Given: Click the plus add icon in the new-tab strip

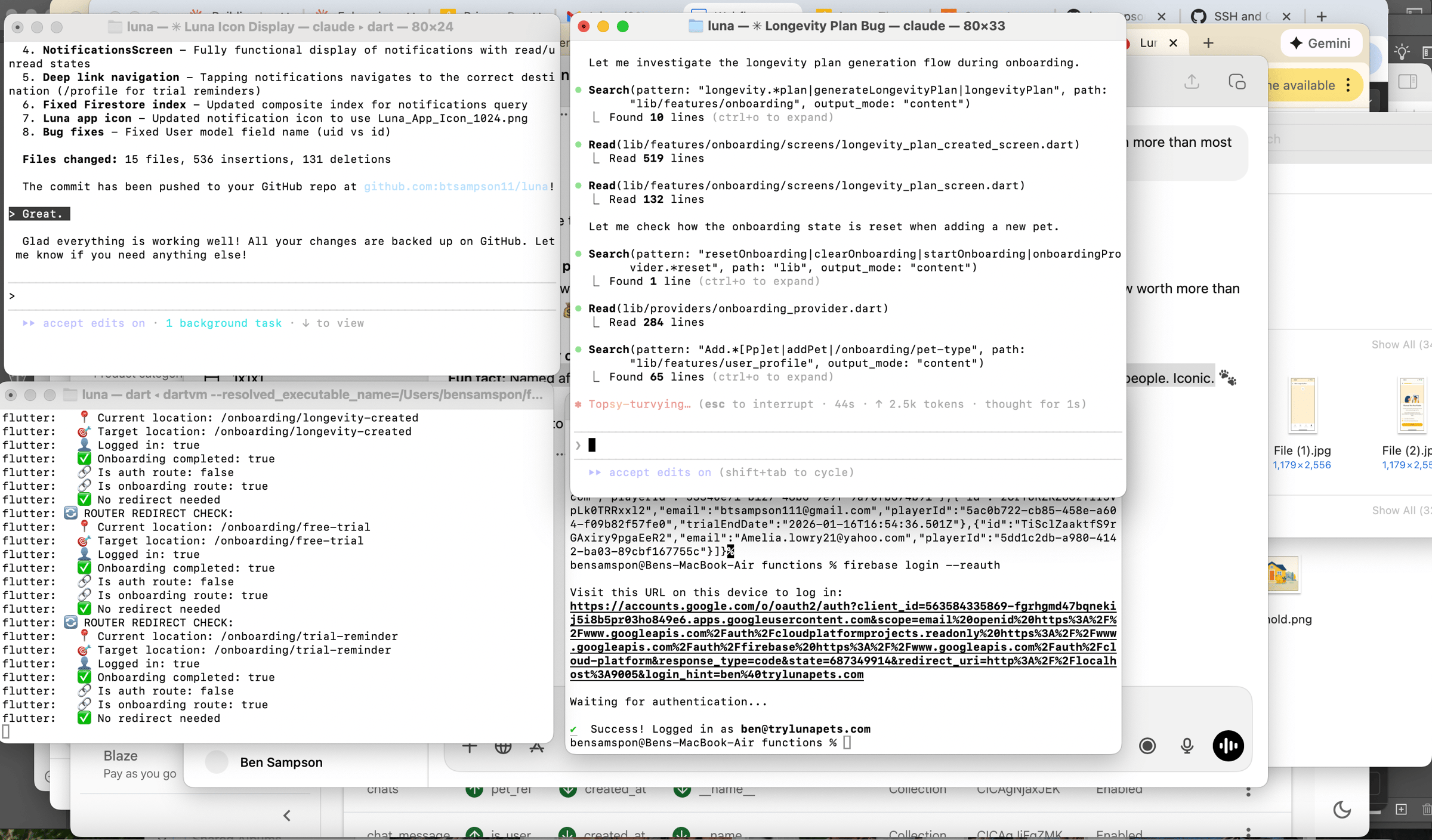Looking at the screenshot, I should 1322,17.
